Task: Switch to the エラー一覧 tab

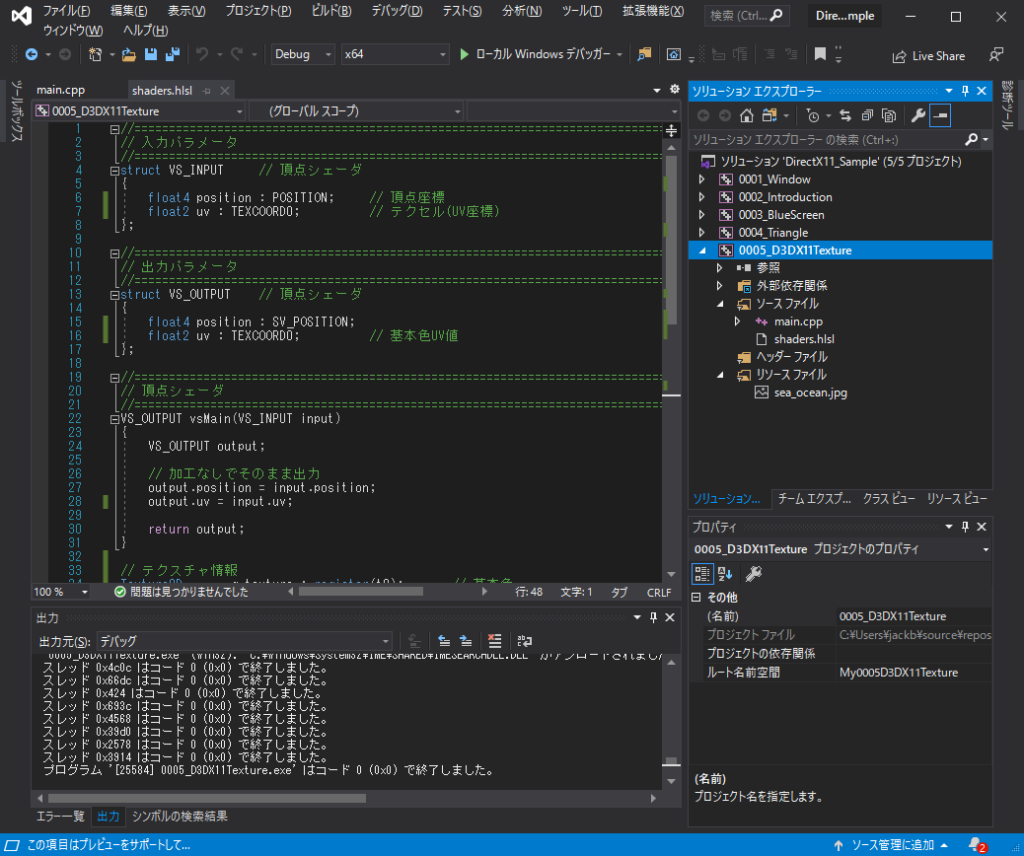Action: [60, 816]
